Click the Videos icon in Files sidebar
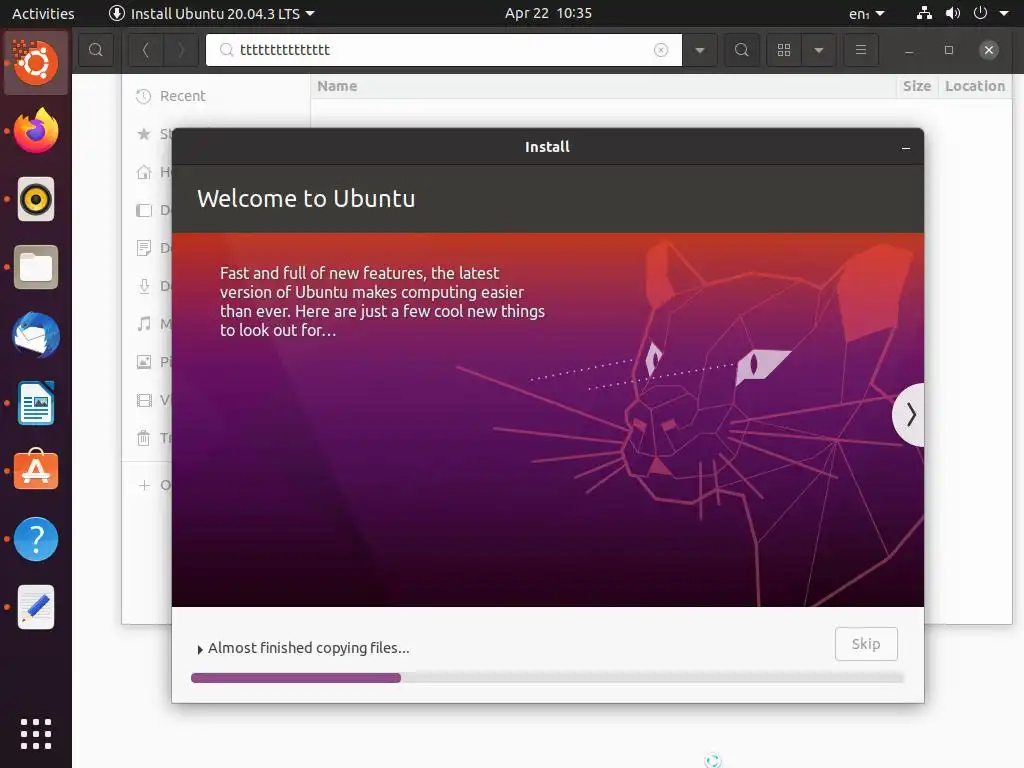The width and height of the screenshot is (1024, 768). (x=144, y=400)
